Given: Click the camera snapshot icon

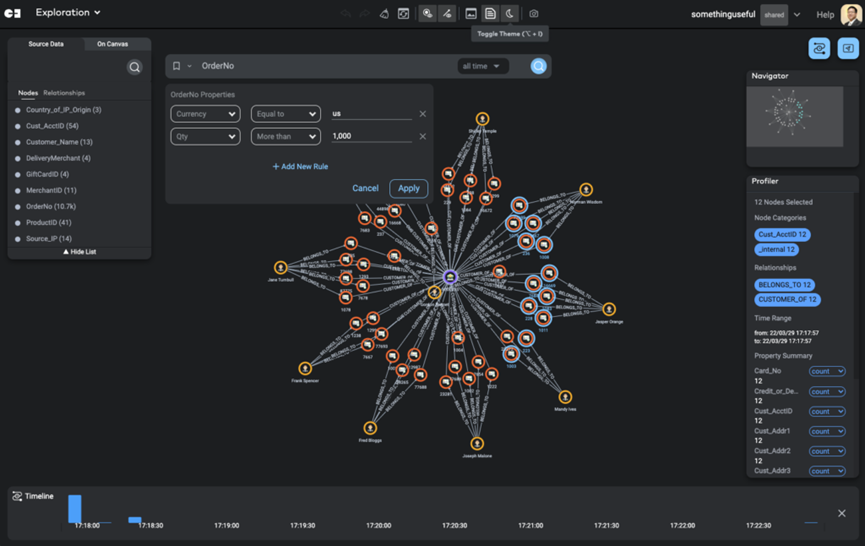Looking at the screenshot, I should (x=533, y=14).
